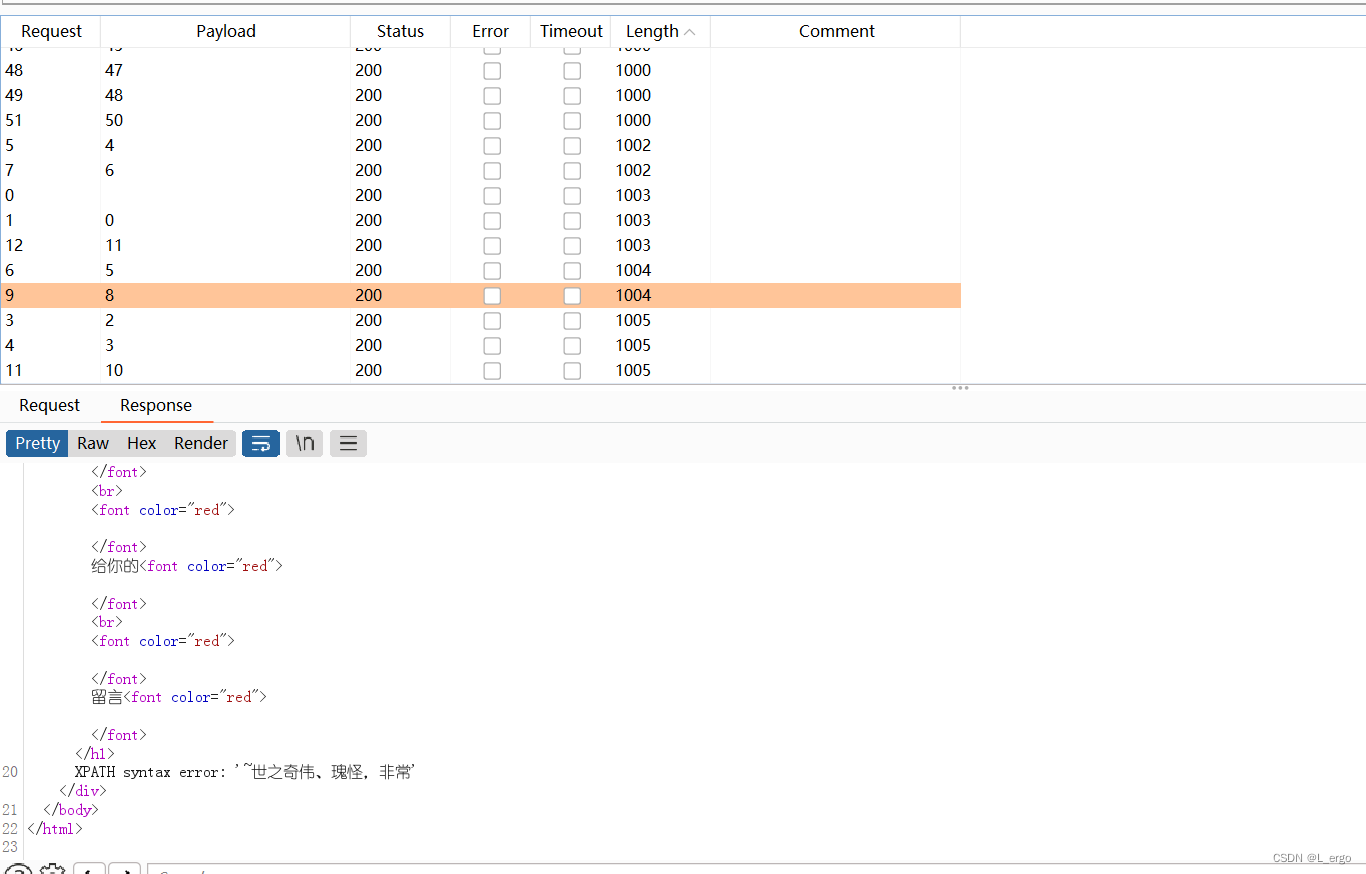Open the response panel settings gear
Viewport: 1366px width, 874px height.
[x=52, y=869]
